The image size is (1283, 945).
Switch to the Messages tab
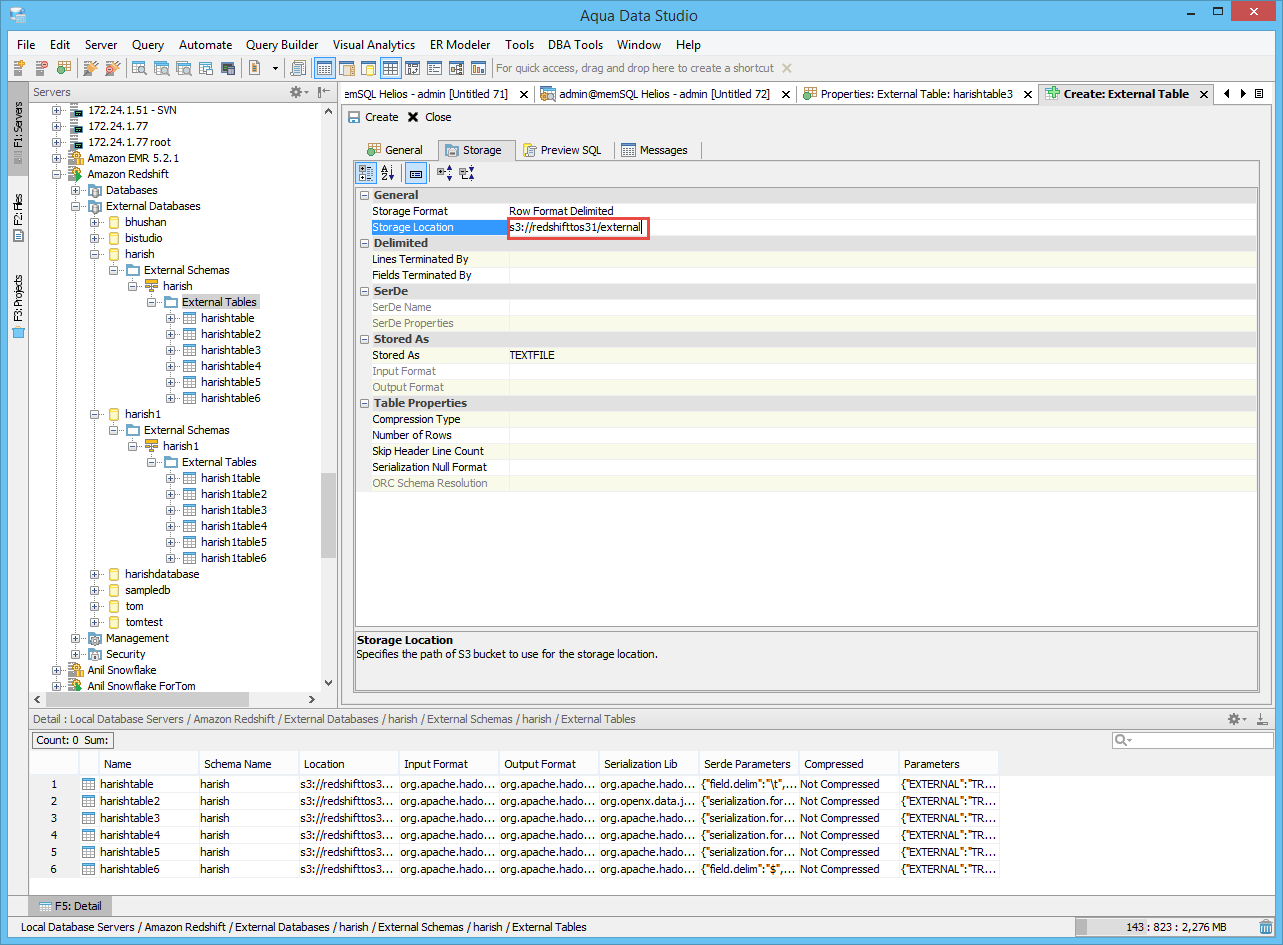(655, 150)
